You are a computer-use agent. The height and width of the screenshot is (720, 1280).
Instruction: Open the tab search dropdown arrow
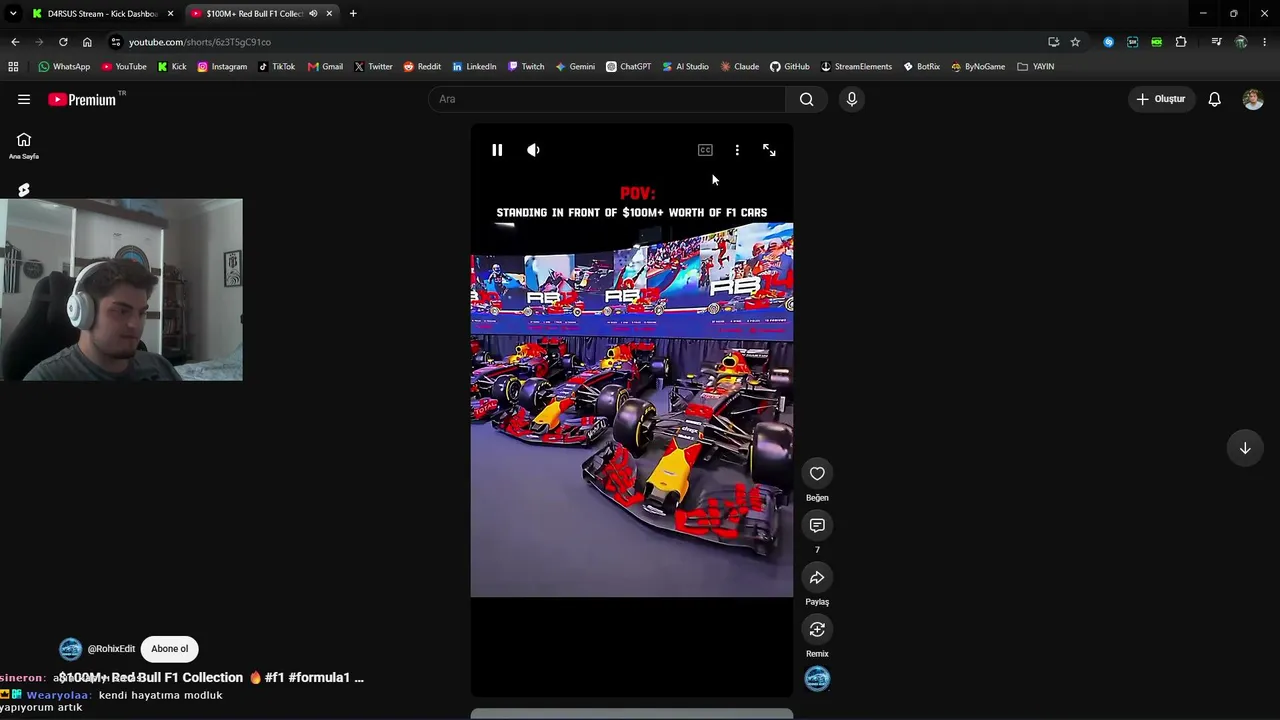click(13, 14)
